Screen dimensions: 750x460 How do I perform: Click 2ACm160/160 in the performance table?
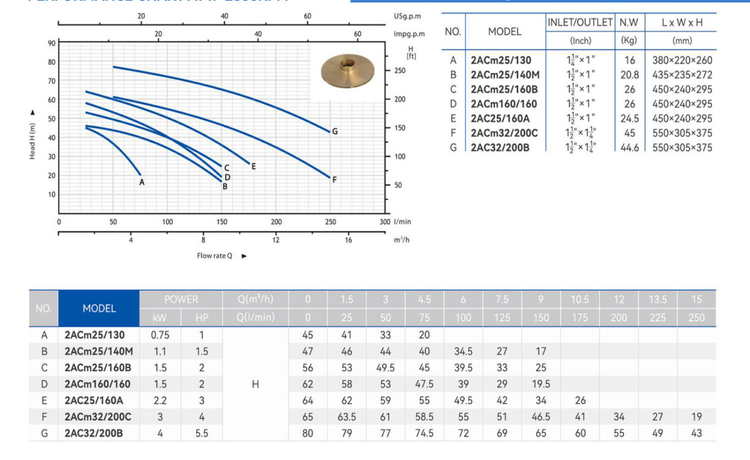98,384
